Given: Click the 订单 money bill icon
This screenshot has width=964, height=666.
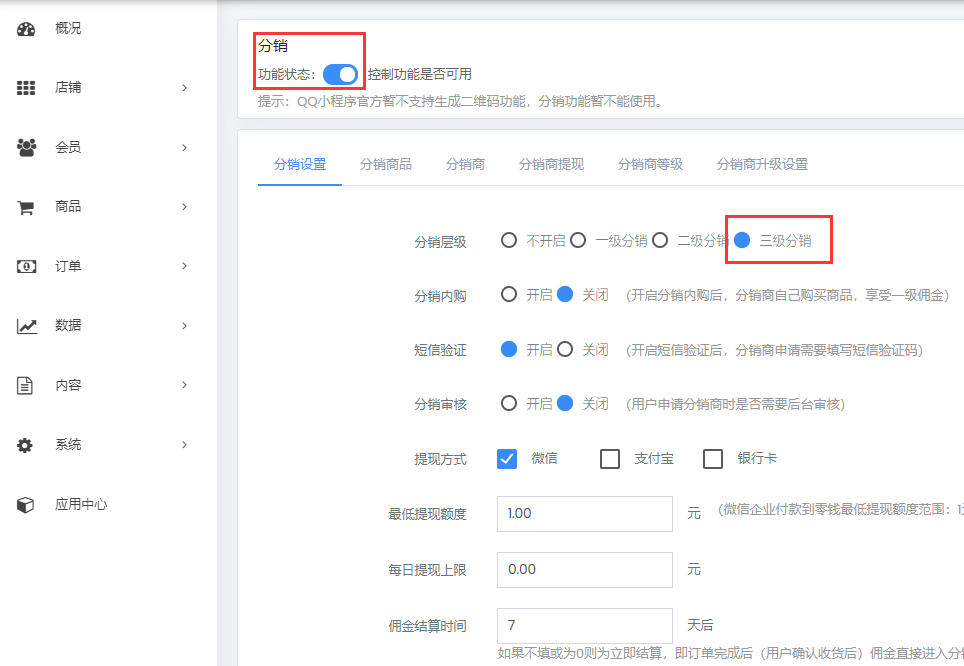Looking at the screenshot, I should click(26, 267).
